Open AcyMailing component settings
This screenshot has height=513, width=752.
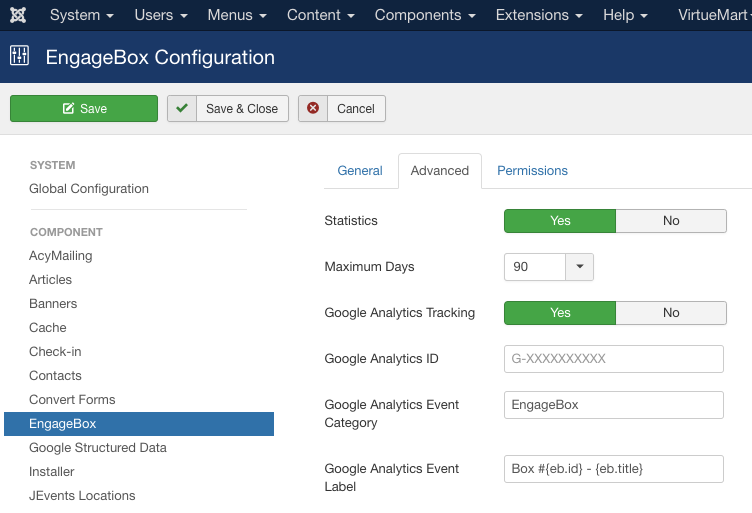coord(60,256)
